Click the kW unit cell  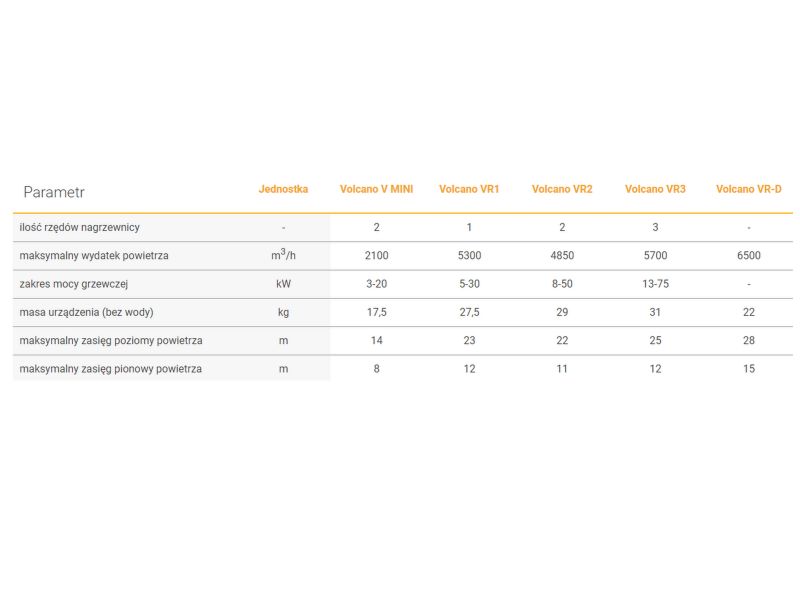click(283, 284)
